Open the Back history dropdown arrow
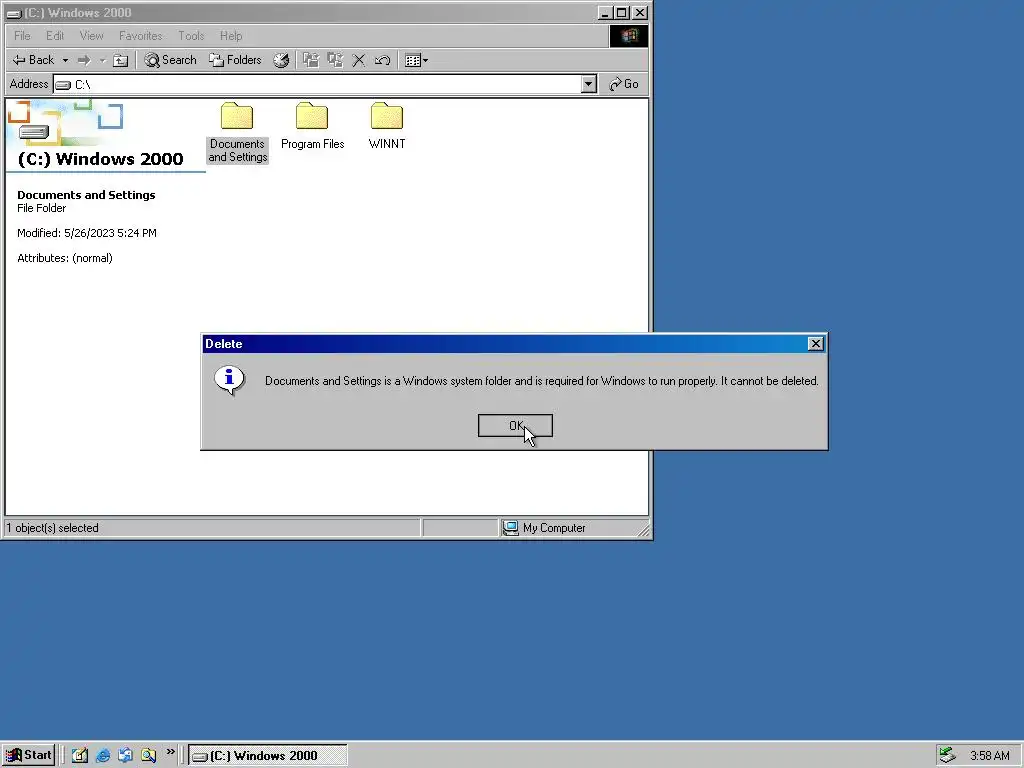1024x768 pixels. (x=65, y=60)
